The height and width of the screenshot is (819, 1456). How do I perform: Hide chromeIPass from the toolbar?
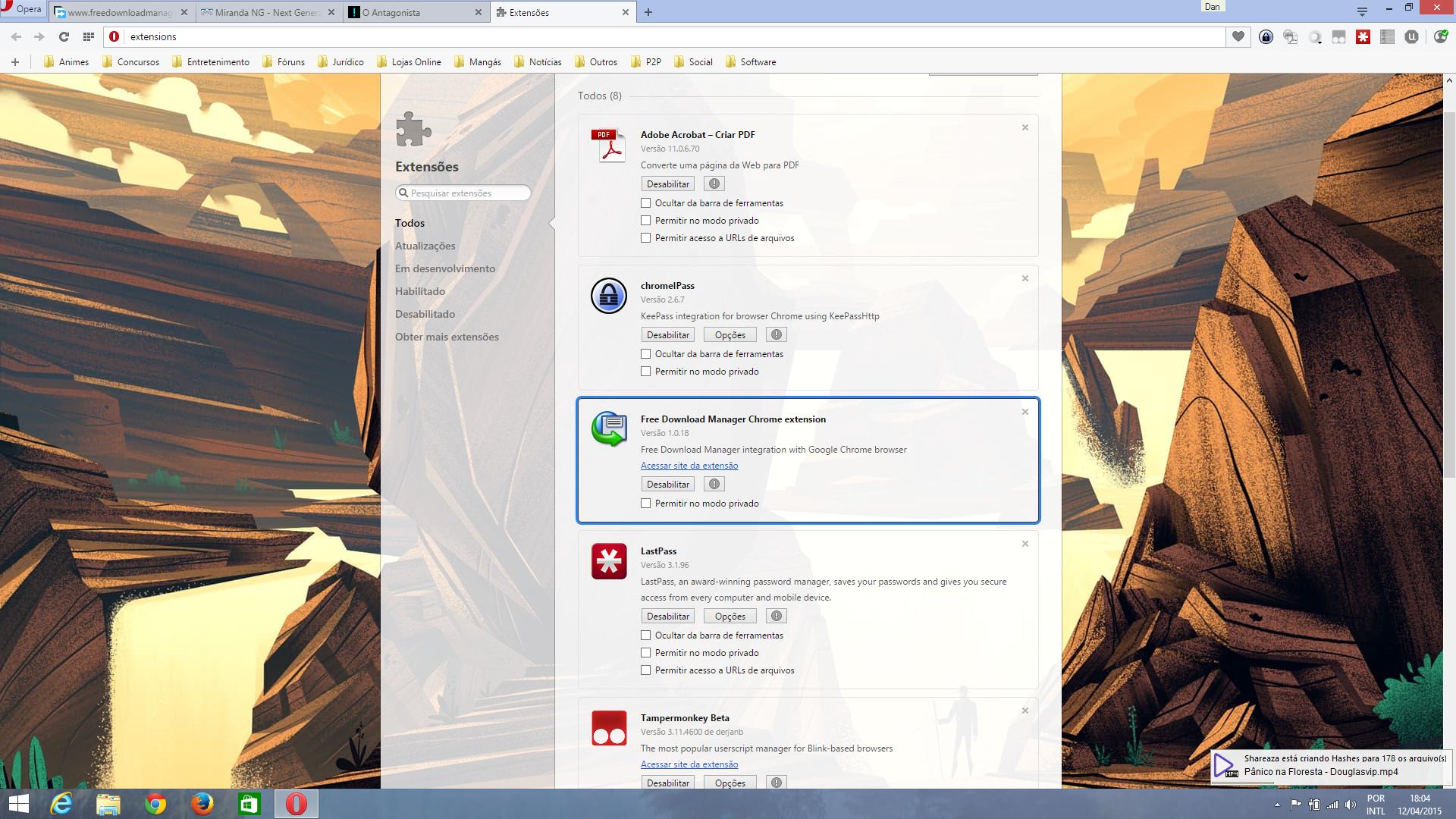click(x=646, y=354)
